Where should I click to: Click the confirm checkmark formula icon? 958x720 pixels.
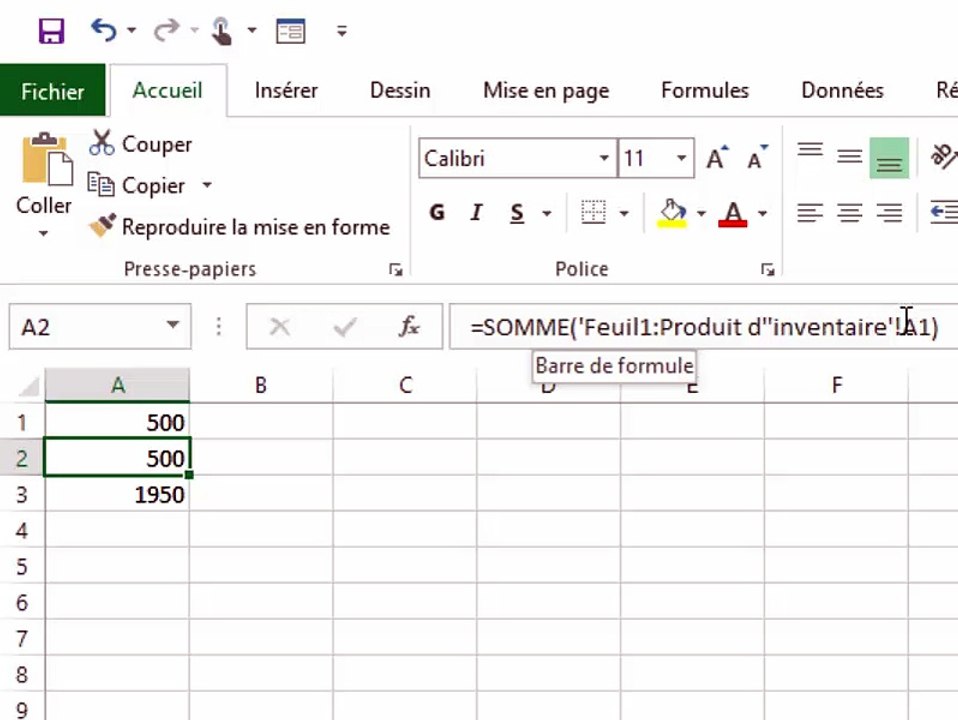pos(345,327)
